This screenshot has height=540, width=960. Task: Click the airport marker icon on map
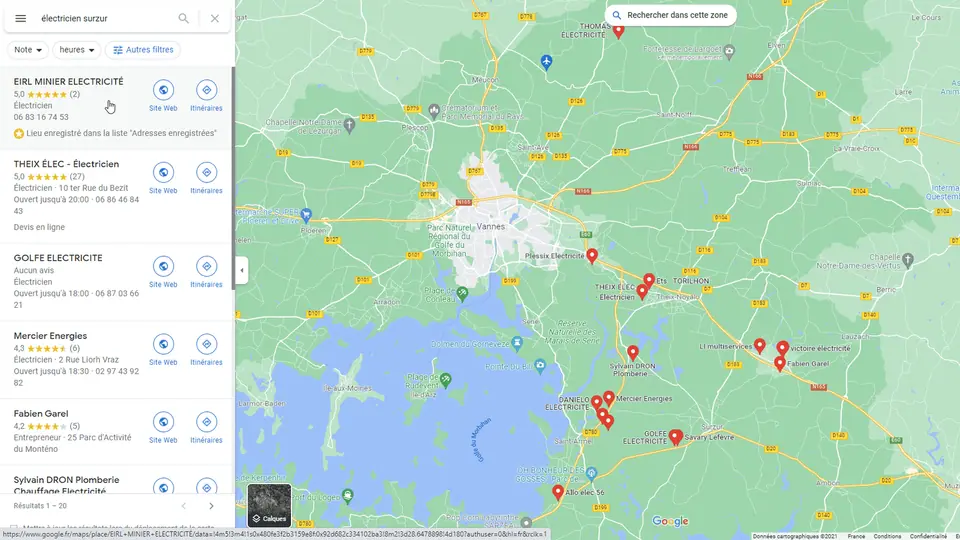click(x=546, y=61)
